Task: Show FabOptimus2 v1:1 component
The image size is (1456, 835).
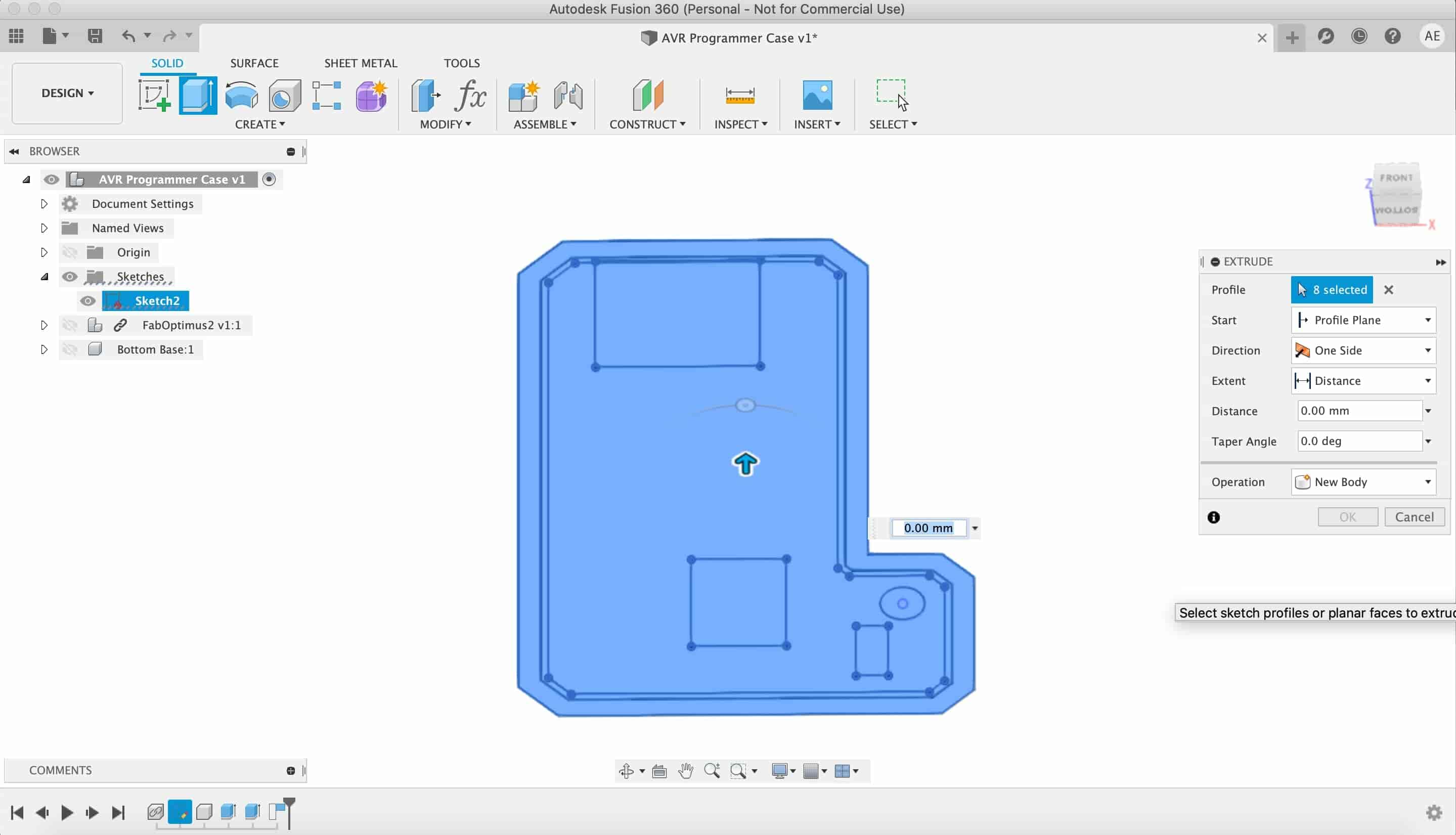Action: (x=69, y=325)
